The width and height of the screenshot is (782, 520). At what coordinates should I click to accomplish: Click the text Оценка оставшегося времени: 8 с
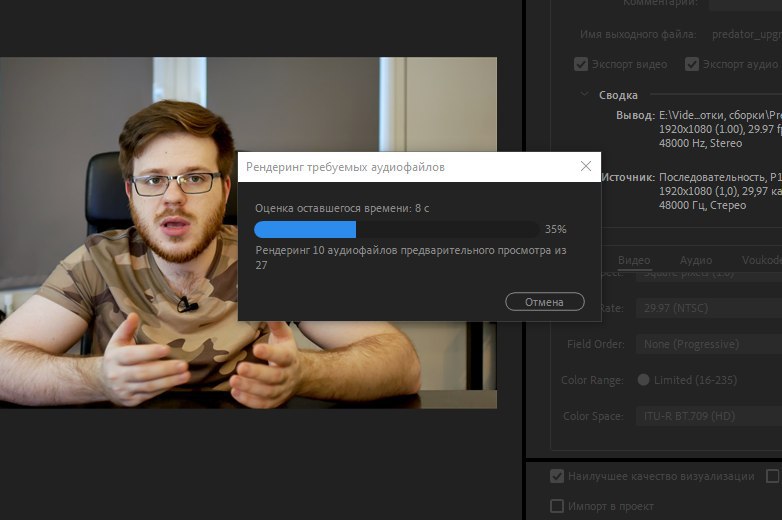point(342,208)
